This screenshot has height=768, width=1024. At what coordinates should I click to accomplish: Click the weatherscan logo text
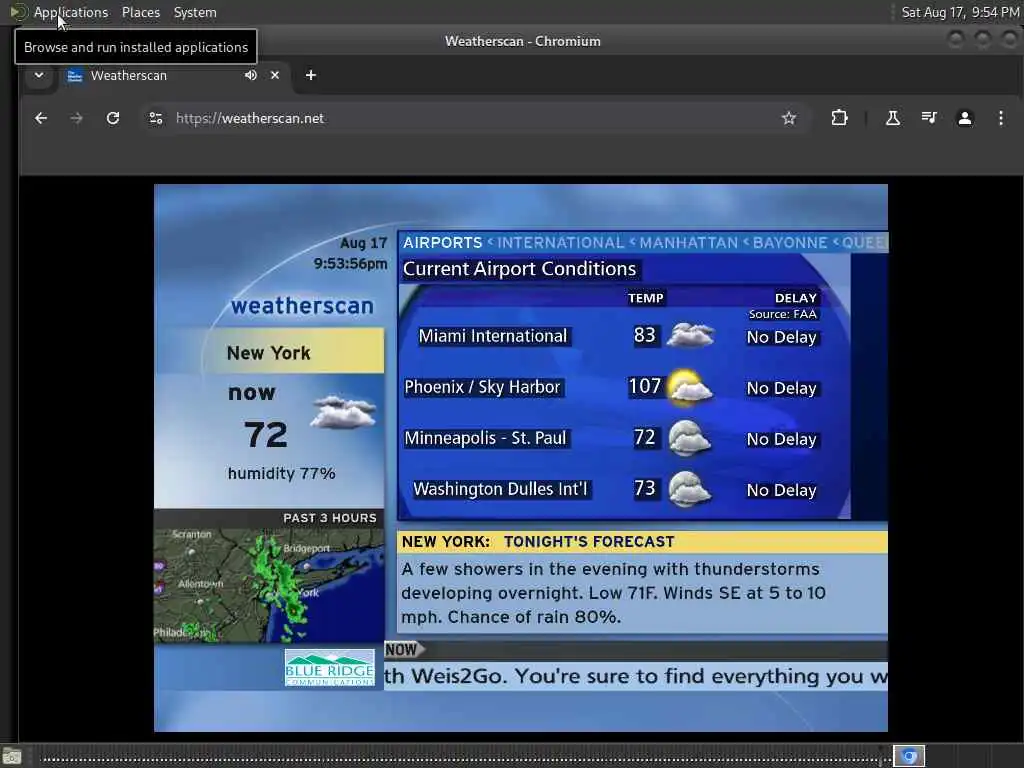[302, 306]
